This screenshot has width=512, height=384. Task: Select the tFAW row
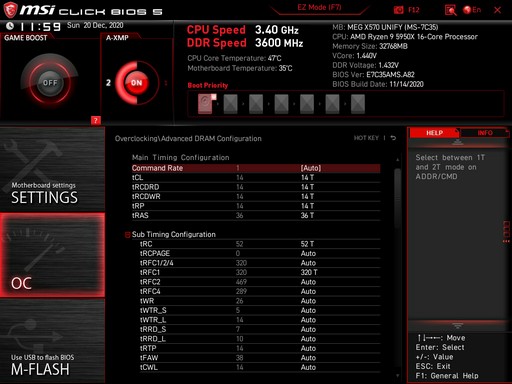(260, 358)
